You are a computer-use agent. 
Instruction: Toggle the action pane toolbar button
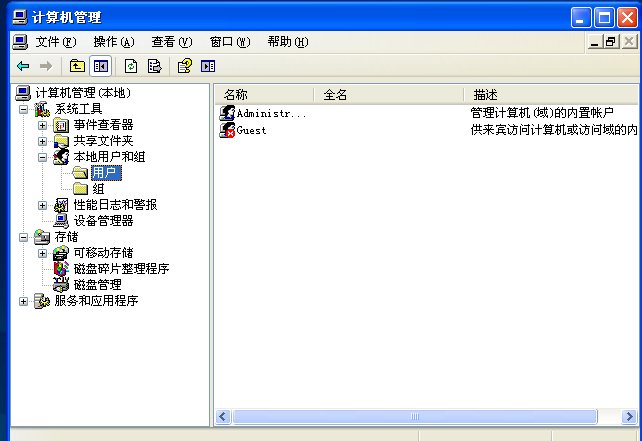point(208,66)
